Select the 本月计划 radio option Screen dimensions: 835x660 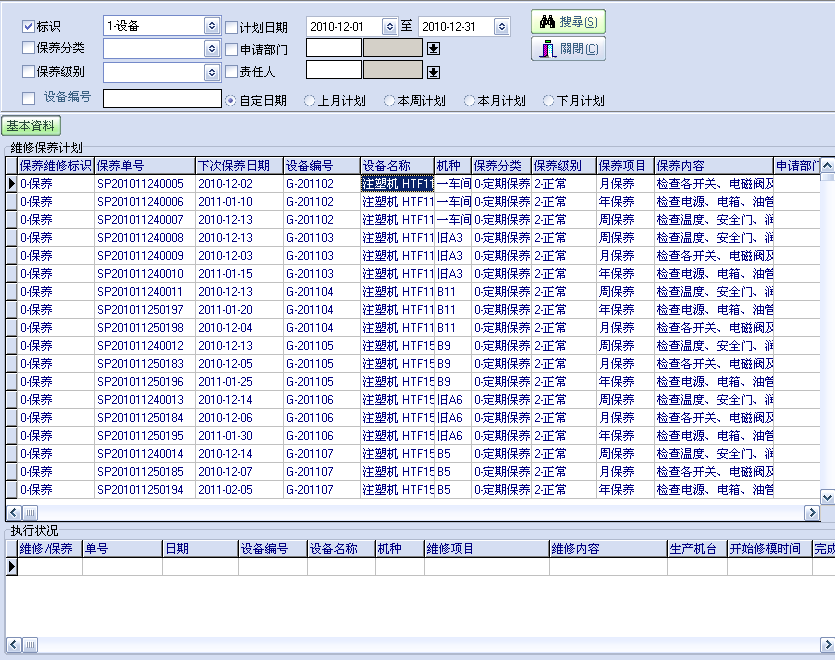(x=469, y=101)
